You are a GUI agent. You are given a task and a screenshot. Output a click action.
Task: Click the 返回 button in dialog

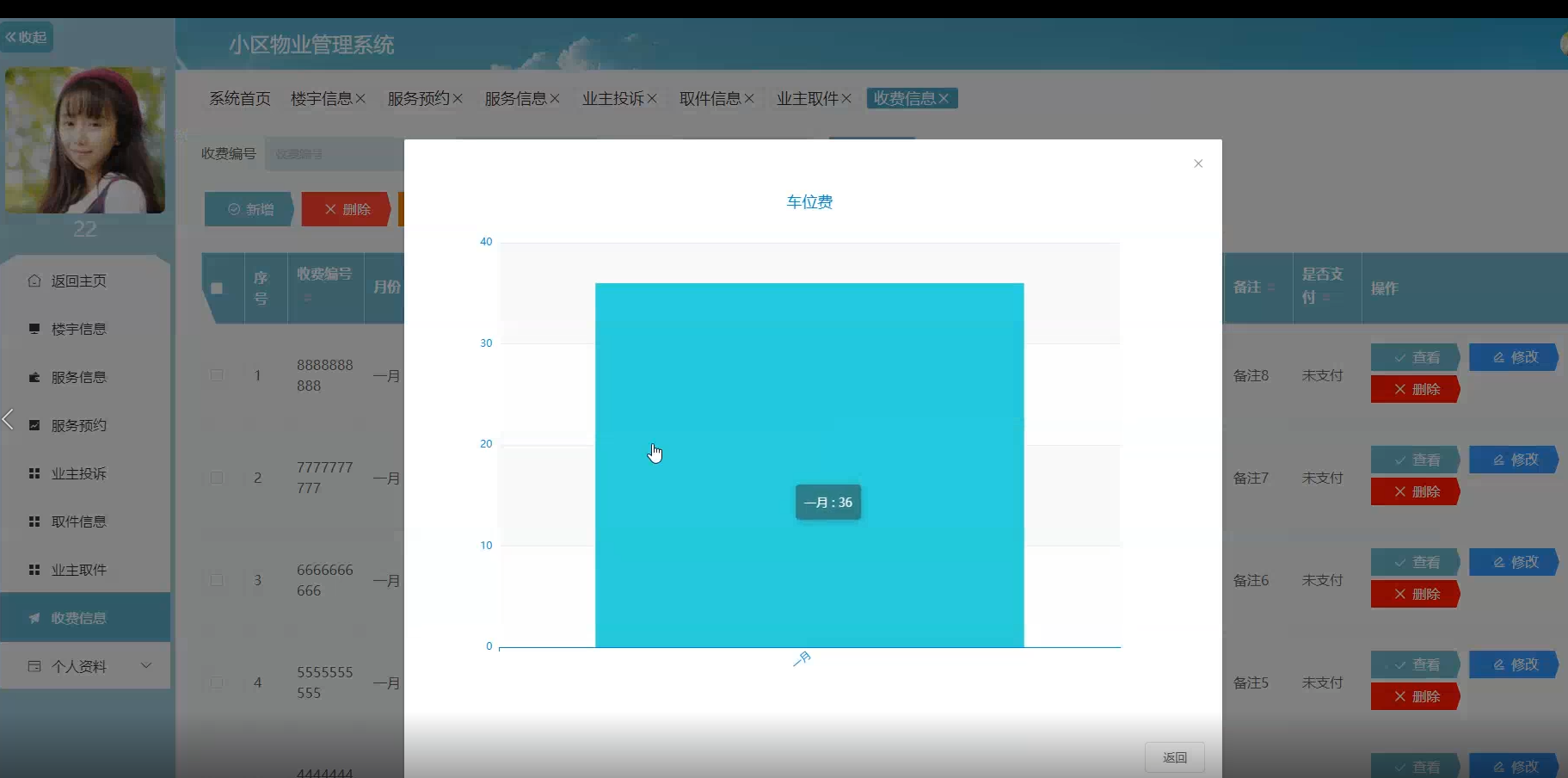1175,757
